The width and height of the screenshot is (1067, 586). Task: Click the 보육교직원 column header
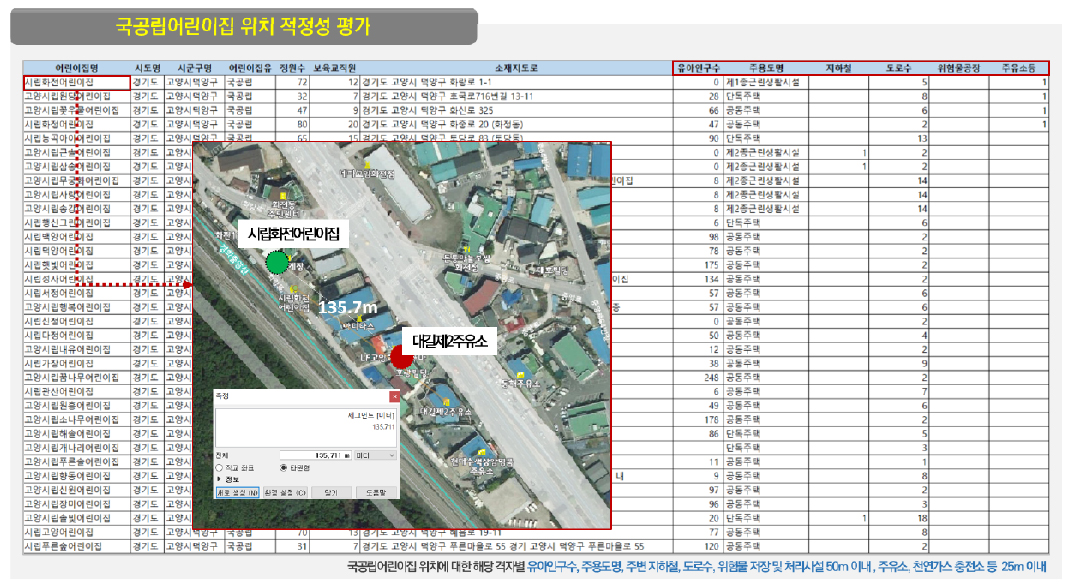click(334, 68)
